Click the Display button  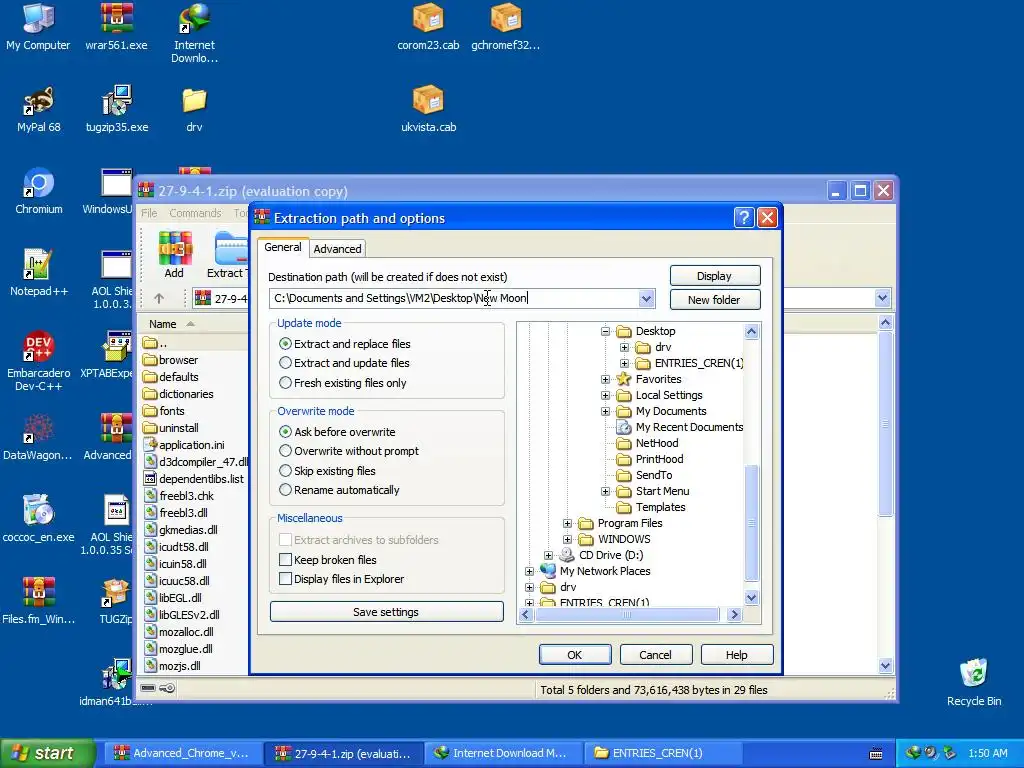[x=715, y=276]
